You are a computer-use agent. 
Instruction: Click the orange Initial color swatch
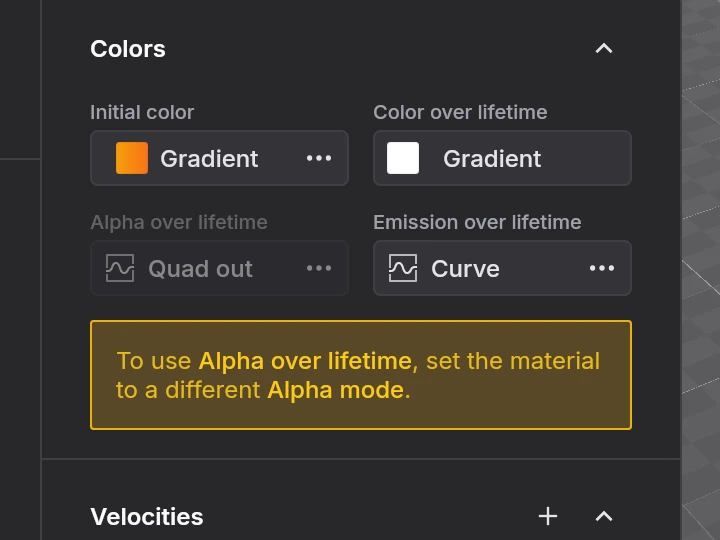coord(132,158)
